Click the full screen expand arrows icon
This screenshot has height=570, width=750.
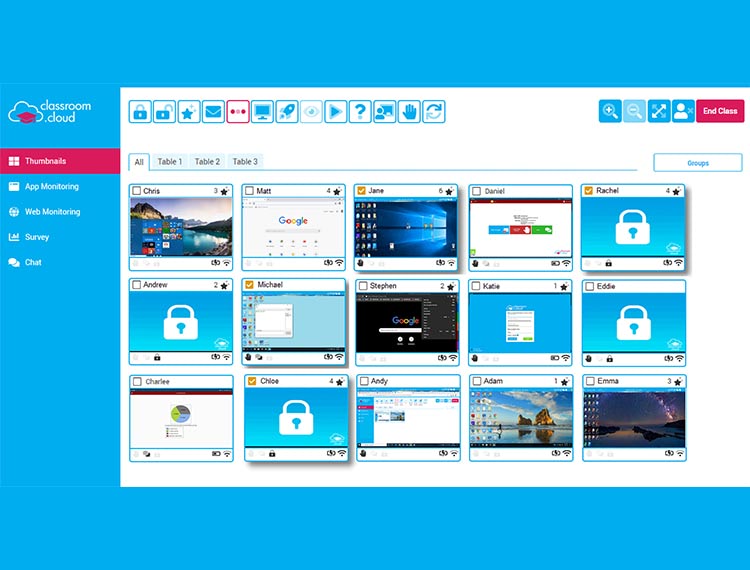659,111
